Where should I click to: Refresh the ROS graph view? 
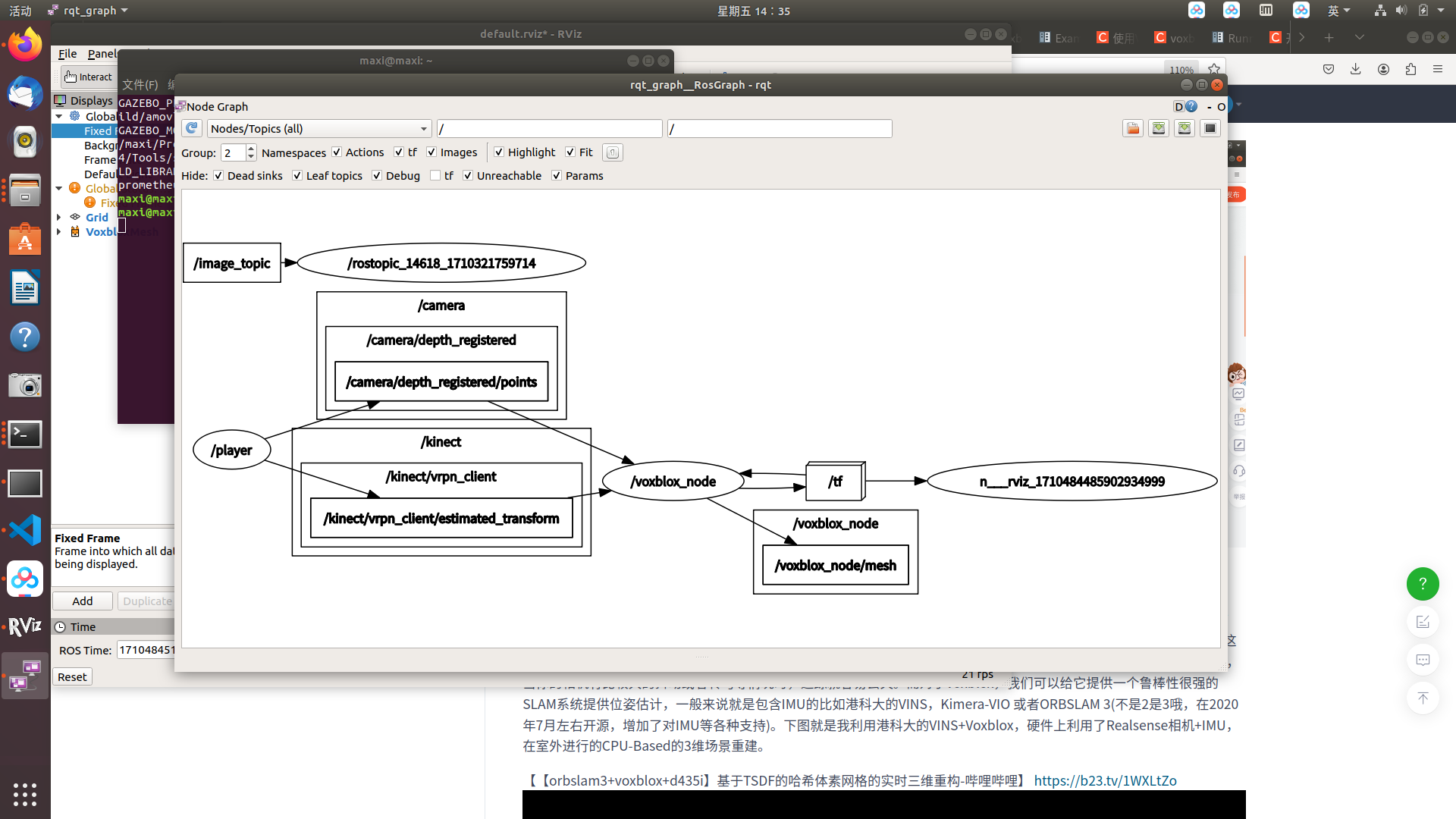tap(192, 128)
